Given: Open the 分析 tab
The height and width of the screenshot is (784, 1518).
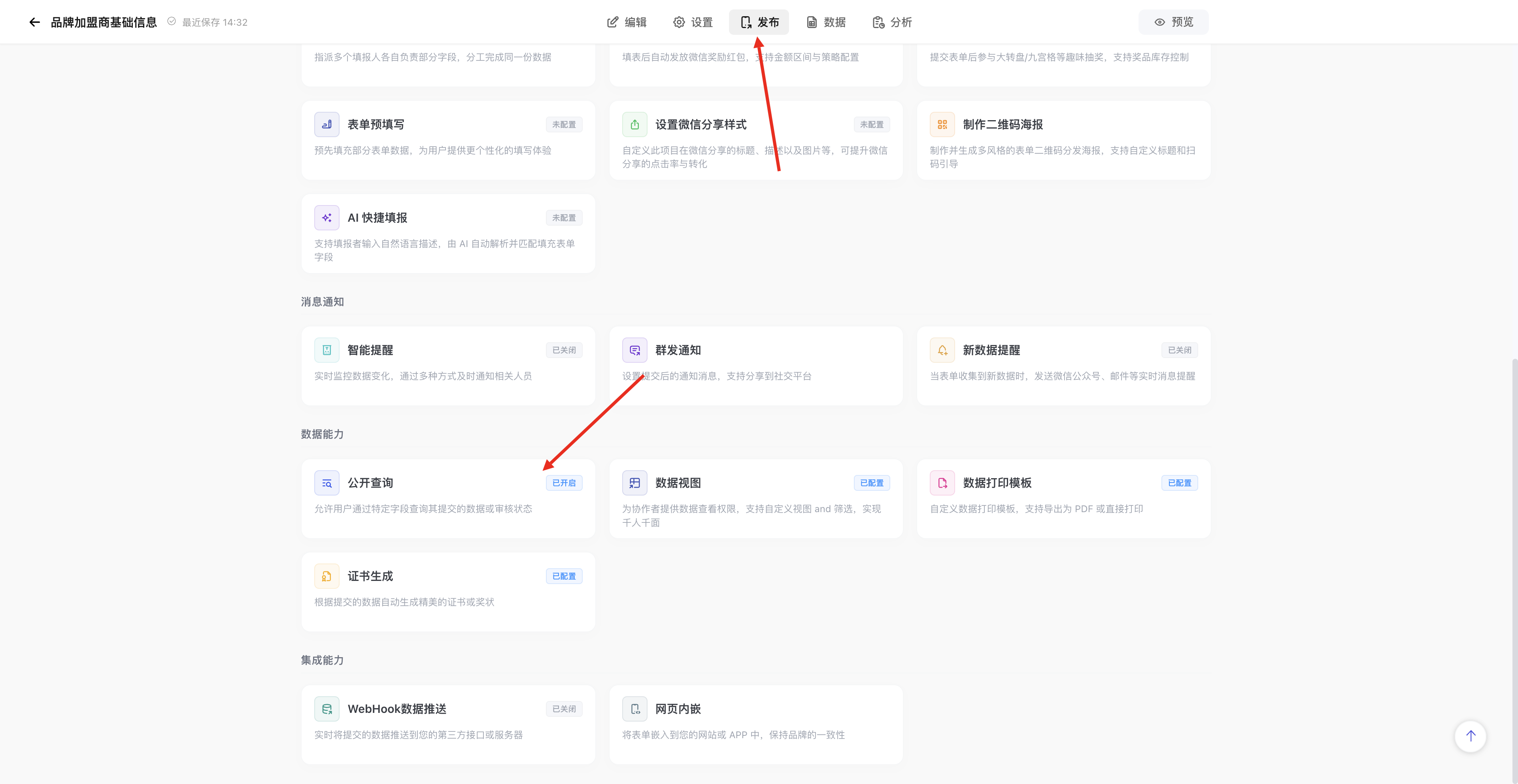Looking at the screenshot, I should pos(892,23).
